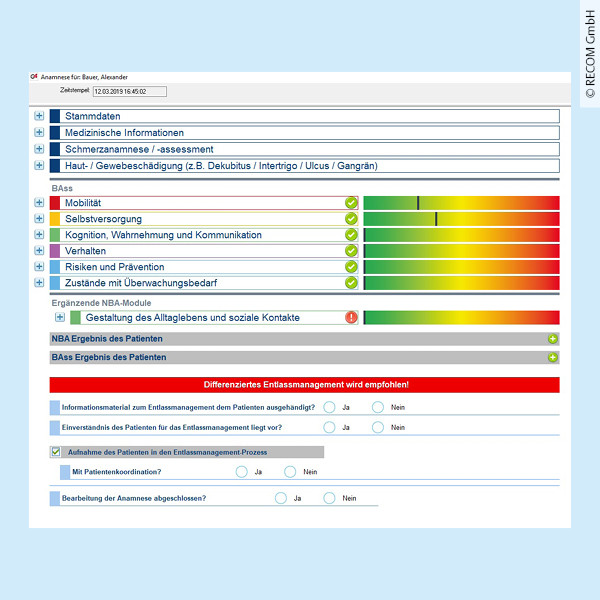
Task: Click Risiken und Prävention label
Action: (114, 267)
